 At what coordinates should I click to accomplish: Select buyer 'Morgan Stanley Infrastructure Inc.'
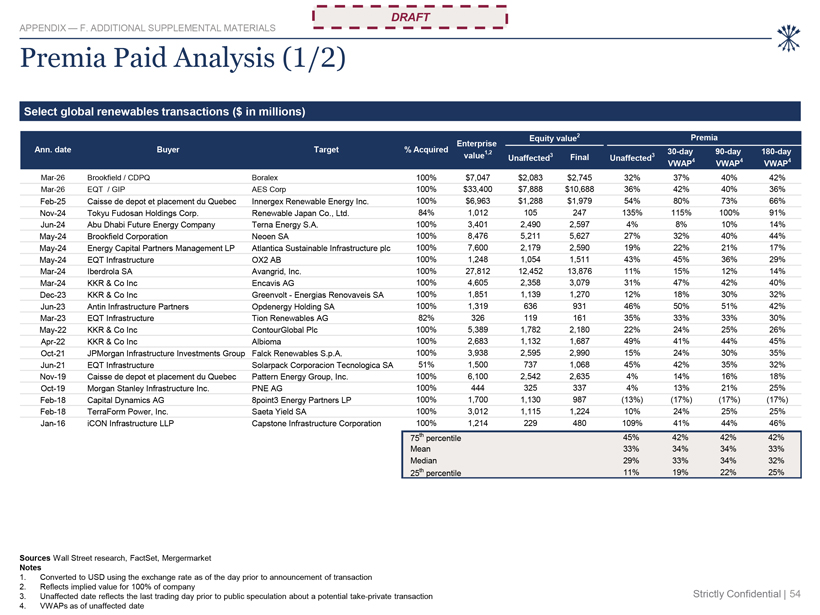148,389
